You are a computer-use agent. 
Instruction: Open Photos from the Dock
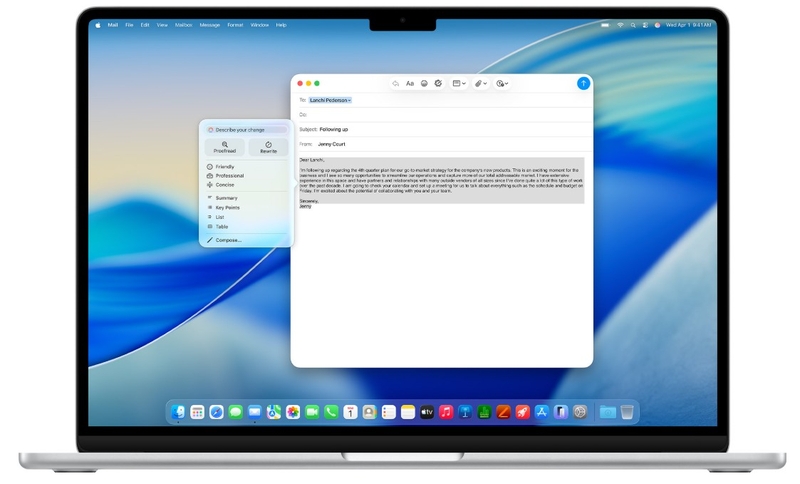293,412
